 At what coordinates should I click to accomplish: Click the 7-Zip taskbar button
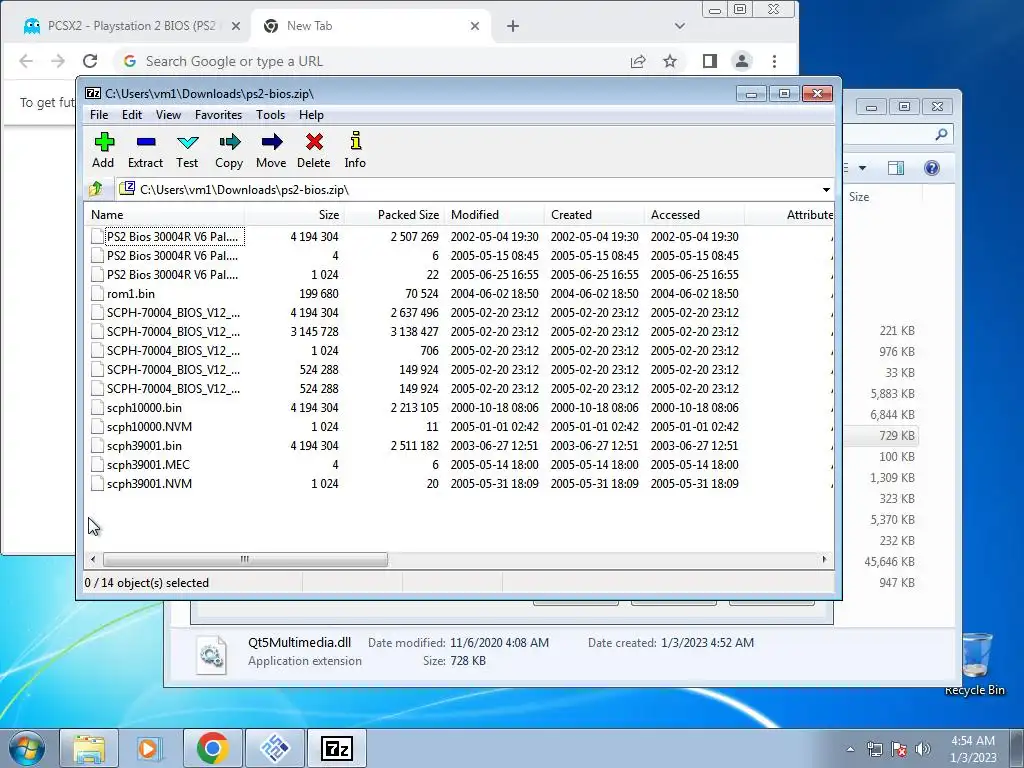pyautogui.click(x=337, y=748)
